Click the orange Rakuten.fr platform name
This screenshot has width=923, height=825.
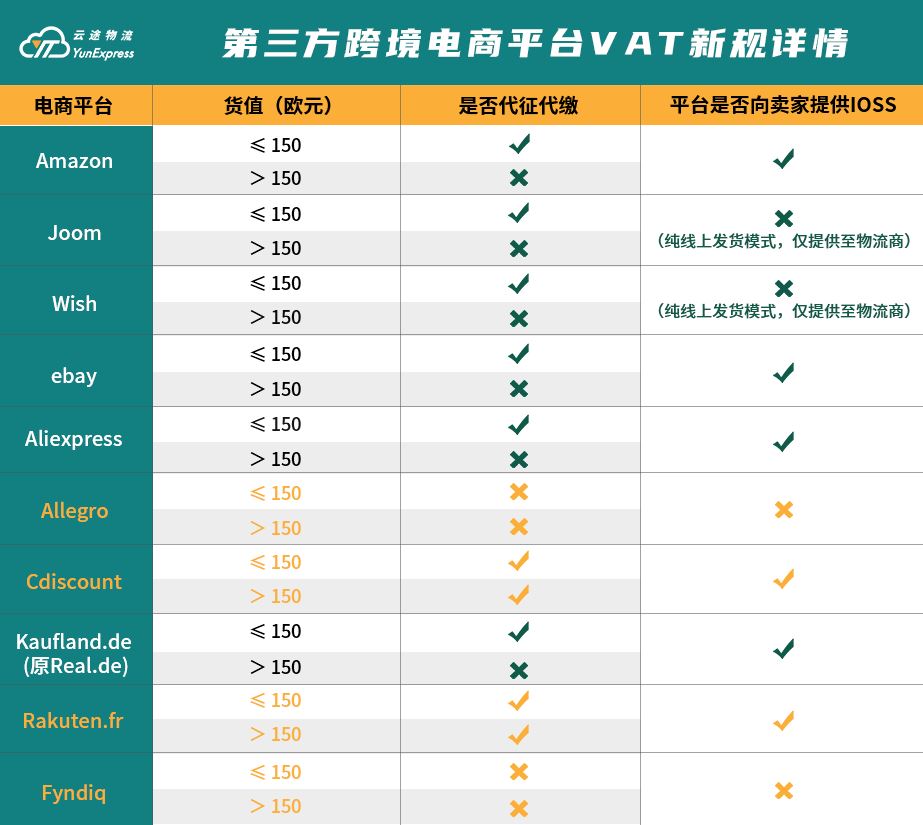[73, 721]
